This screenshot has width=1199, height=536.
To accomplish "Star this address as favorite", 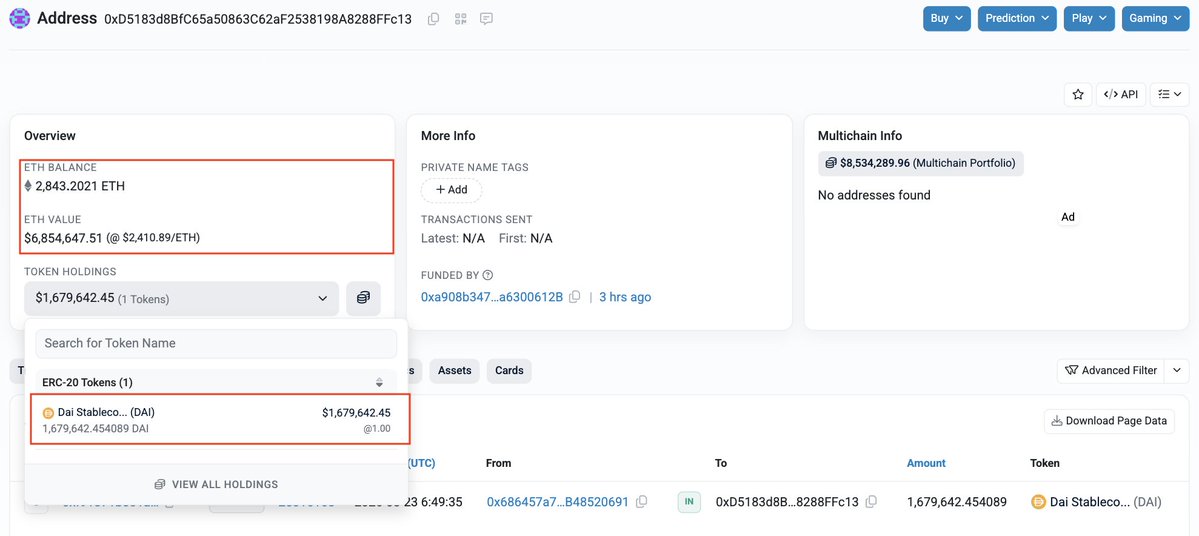I will click(x=1077, y=94).
